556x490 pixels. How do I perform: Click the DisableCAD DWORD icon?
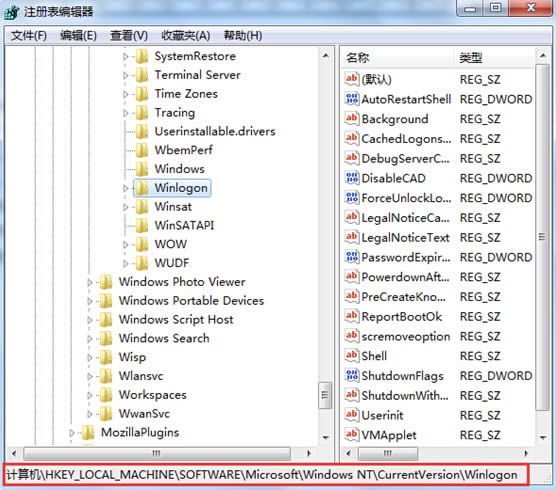[352, 178]
